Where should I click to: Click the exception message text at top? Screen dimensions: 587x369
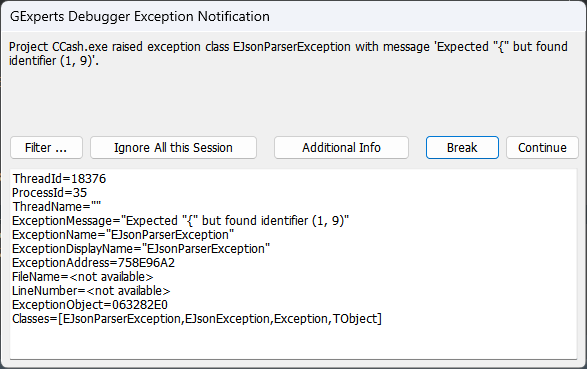[x=288, y=54]
